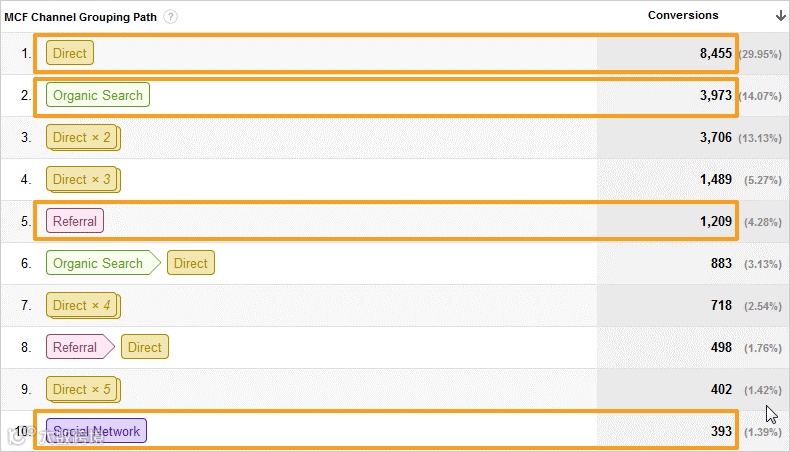Click the help question mark icon
790x452 pixels.
pyautogui.click(x=171, y=17)
